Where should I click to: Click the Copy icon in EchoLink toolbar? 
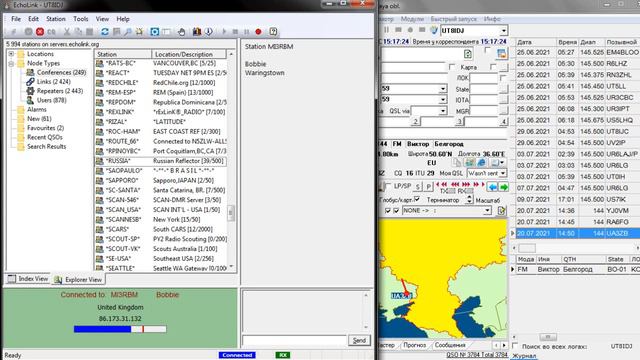point(78,31)
